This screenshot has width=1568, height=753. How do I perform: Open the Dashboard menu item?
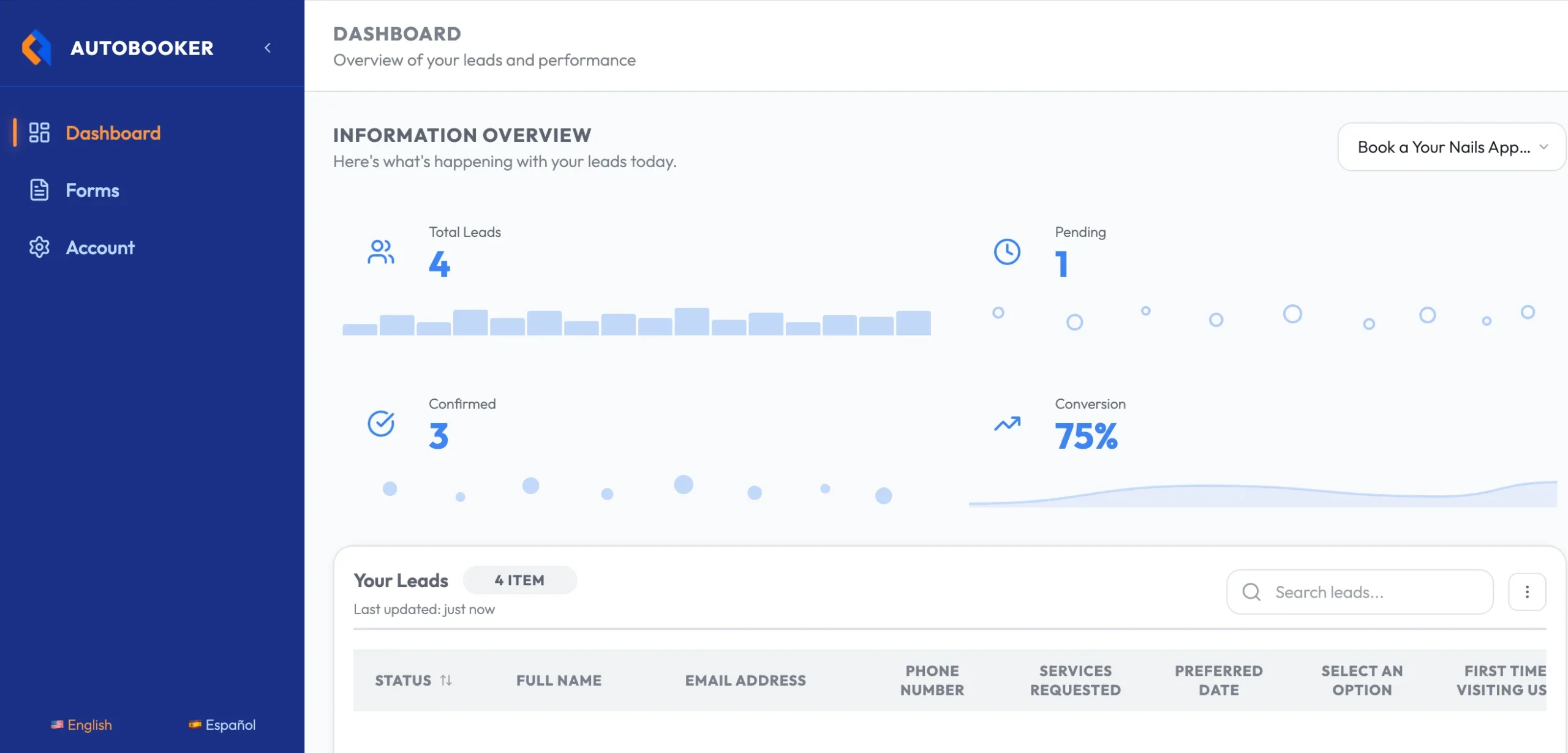pos(113,133)
